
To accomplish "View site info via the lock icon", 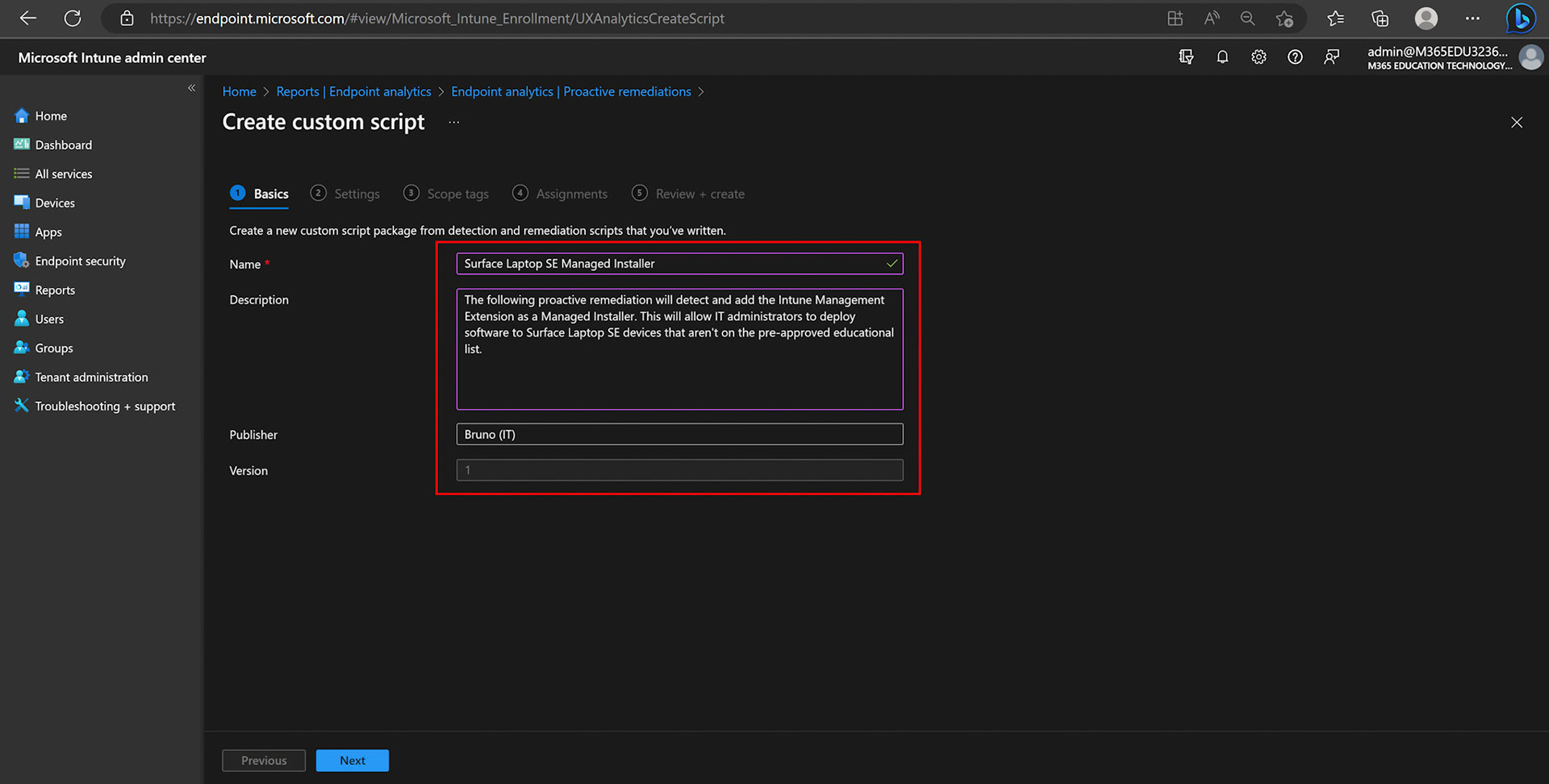I will [x=127, y=18].
